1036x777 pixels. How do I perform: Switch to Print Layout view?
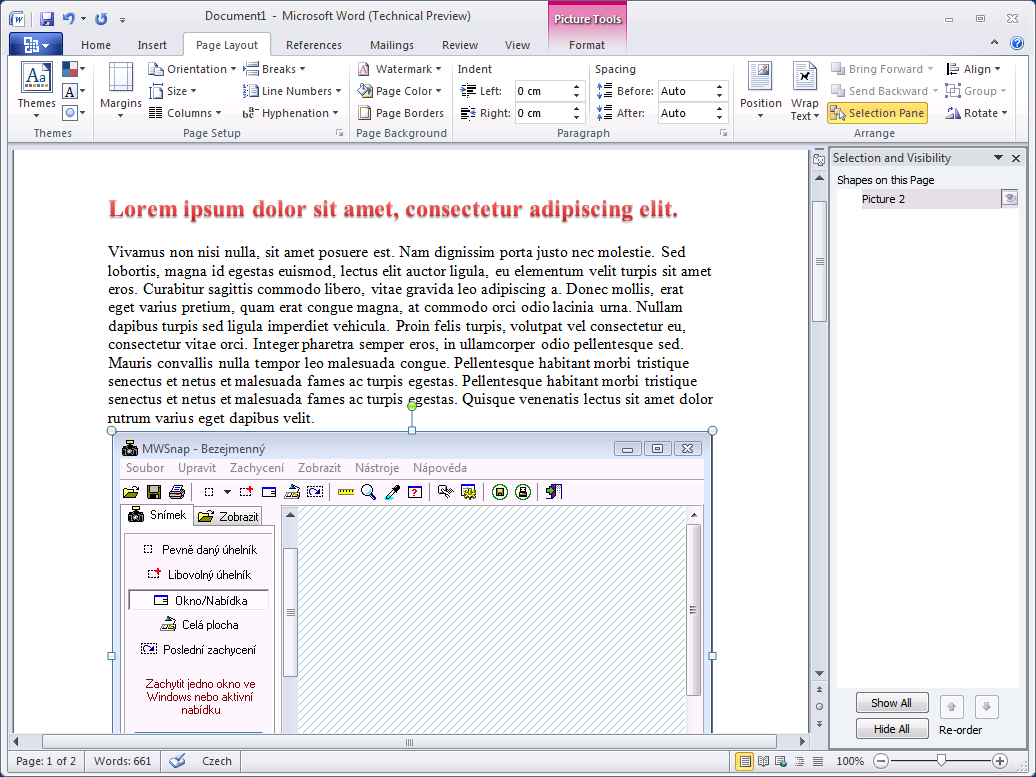[x=745, y=761]
